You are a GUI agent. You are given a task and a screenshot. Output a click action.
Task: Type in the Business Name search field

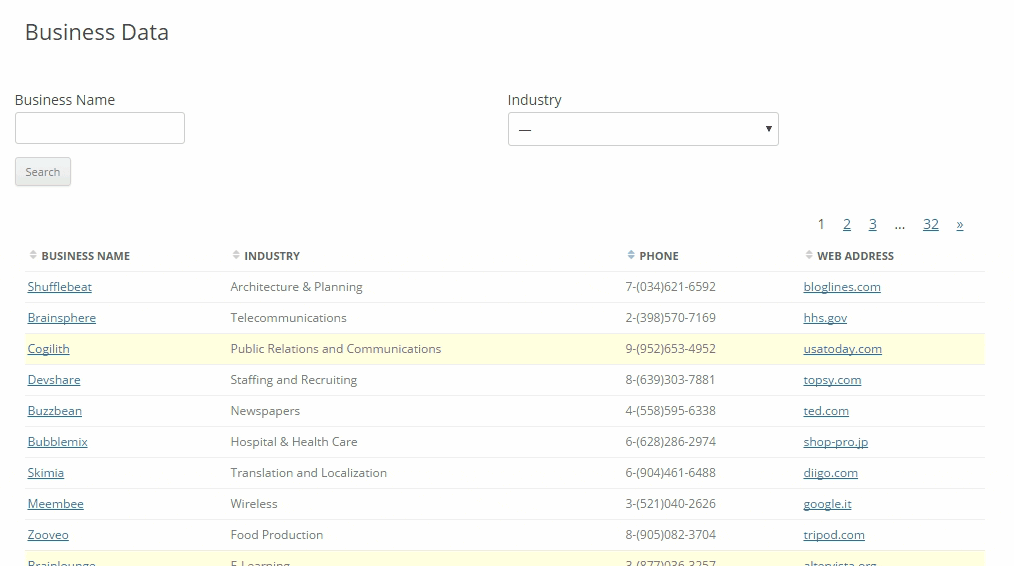tap(100, 128)
